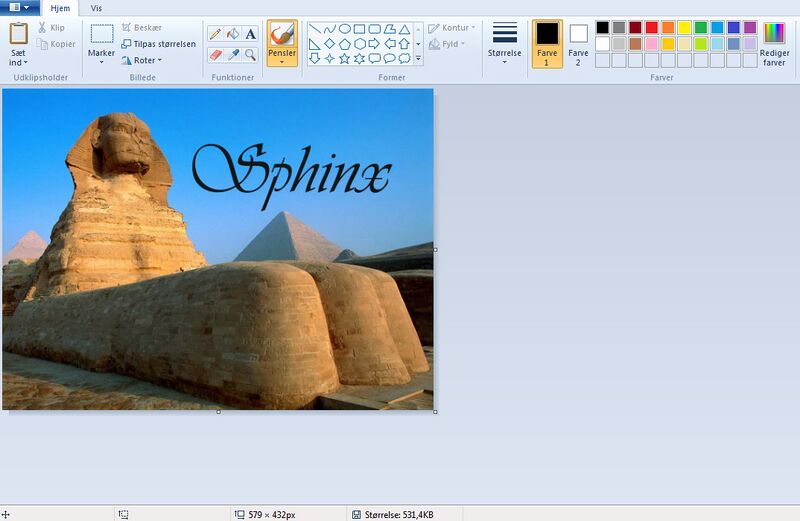Screen dimensions: 800x521
Task: Open Rediger farver color editor
Action: (774, 44)
